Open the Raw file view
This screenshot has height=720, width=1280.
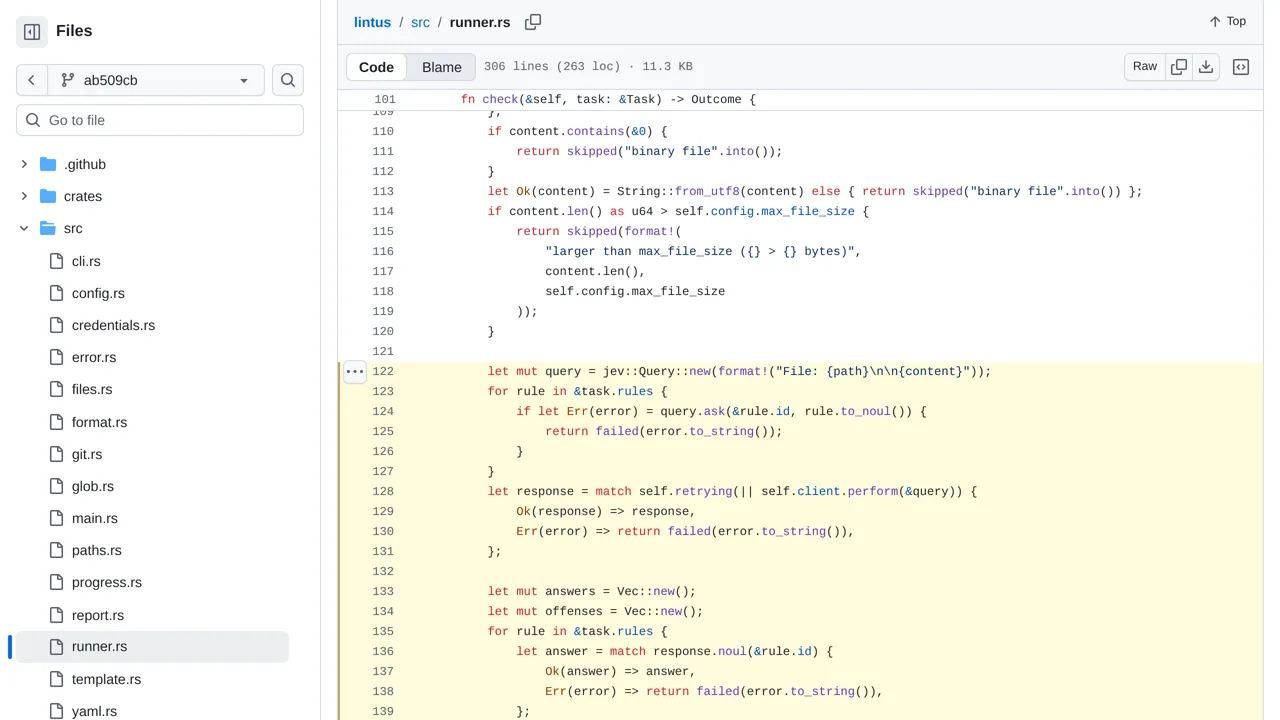1145,66
